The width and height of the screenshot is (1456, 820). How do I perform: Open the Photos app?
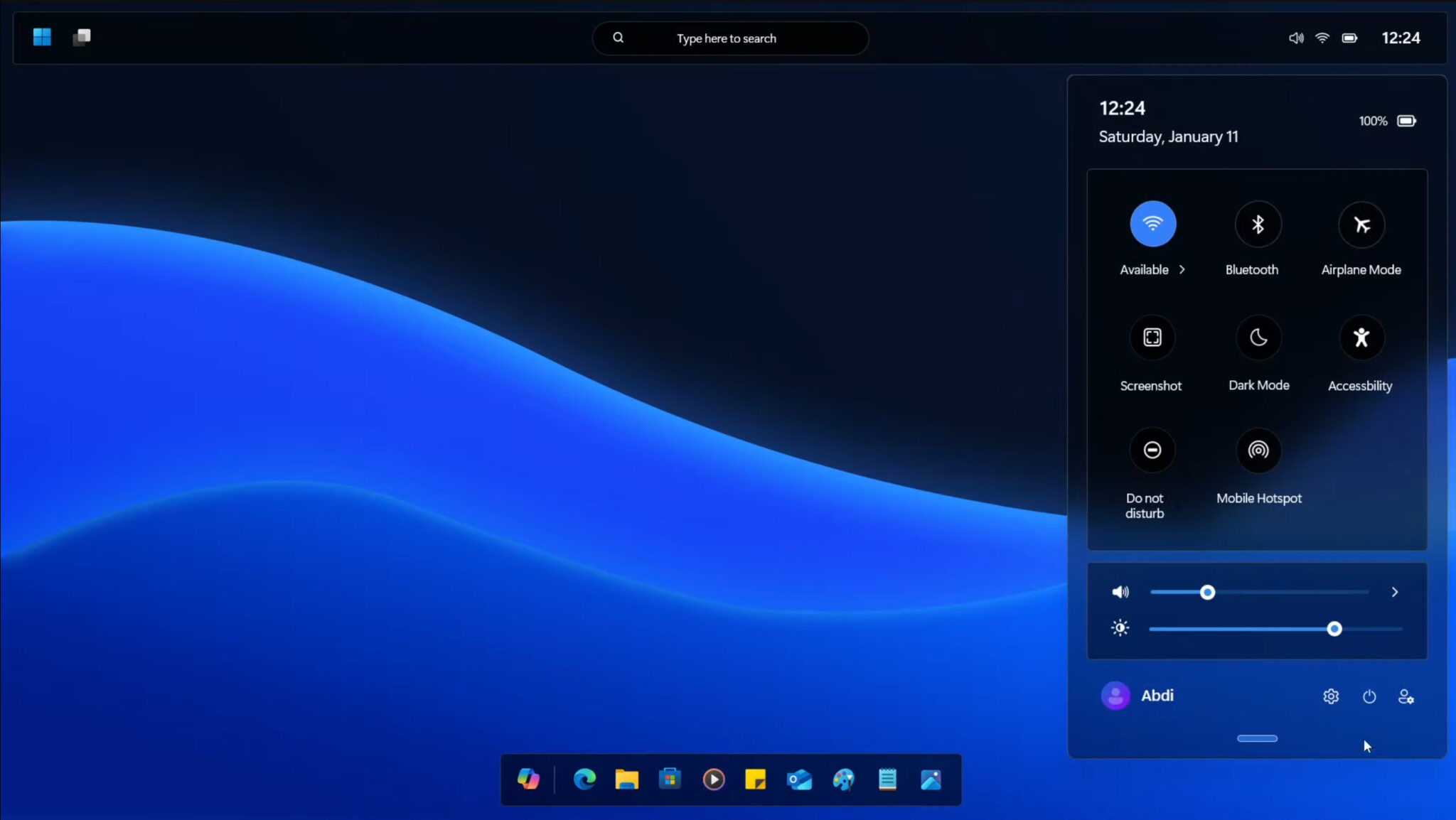(x=931, y=779)
